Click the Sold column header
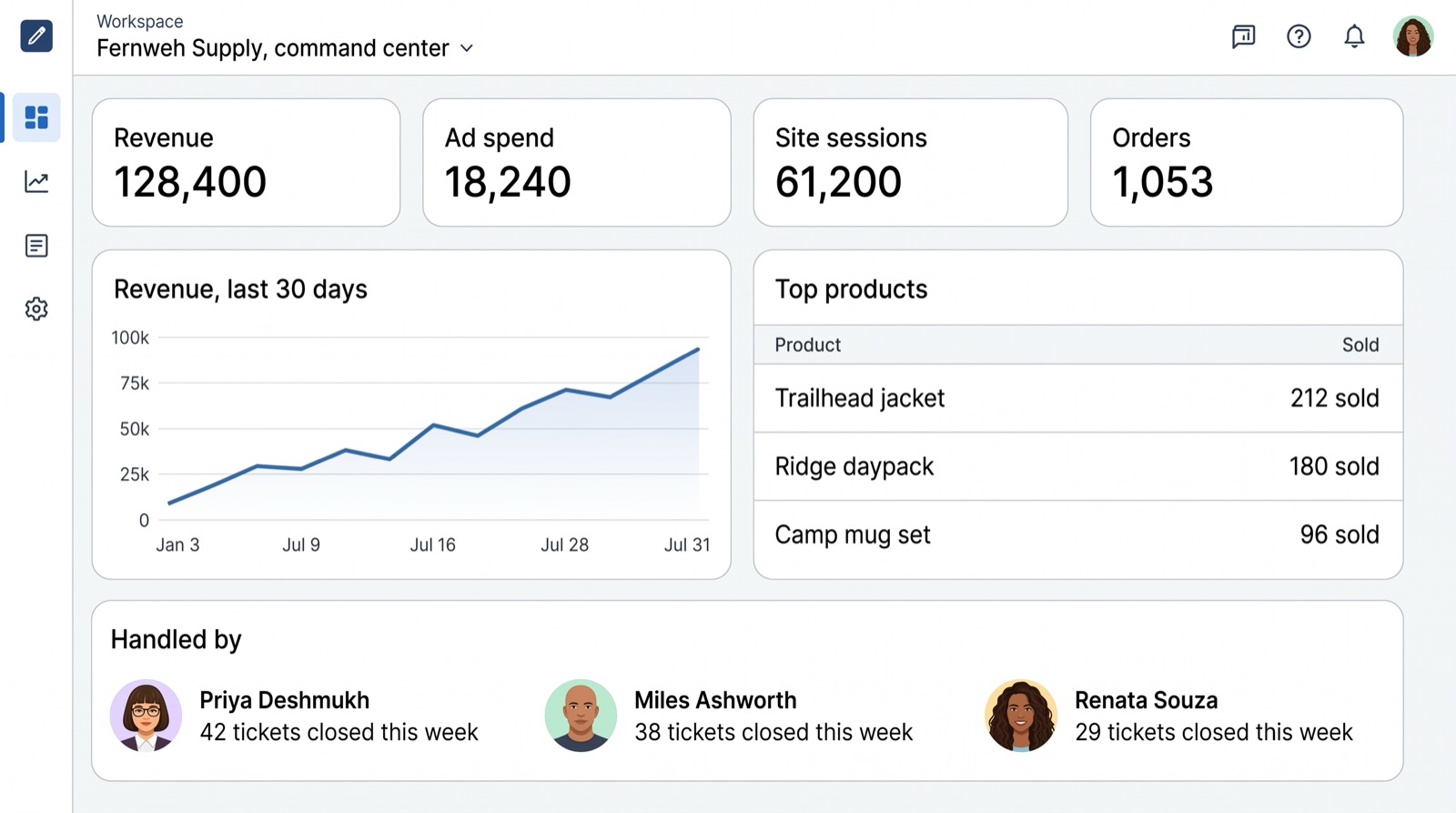 coord(1360,345)
